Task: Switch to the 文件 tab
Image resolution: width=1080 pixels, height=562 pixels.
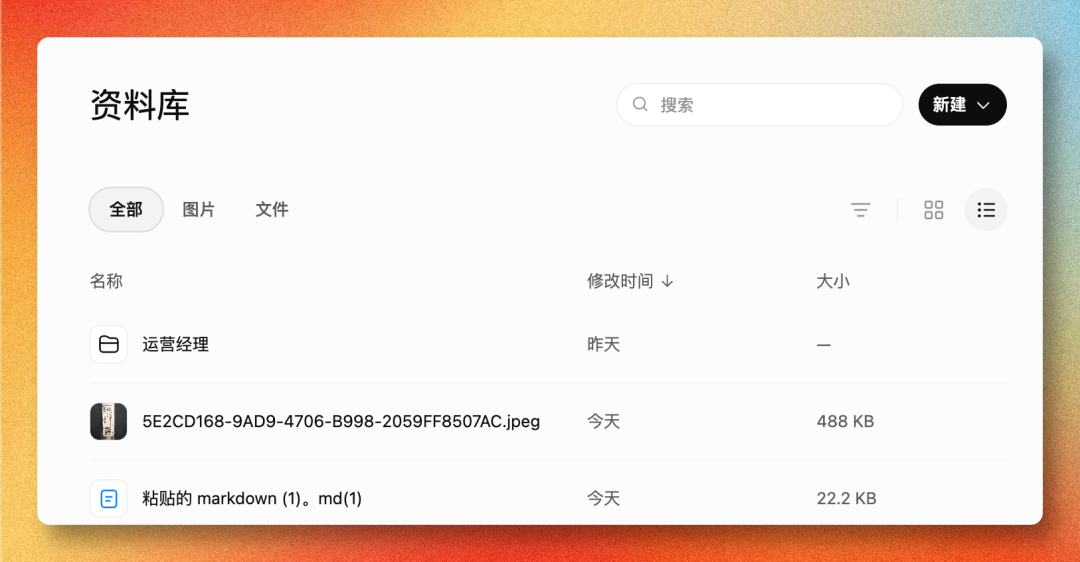Action: [272, 209]
